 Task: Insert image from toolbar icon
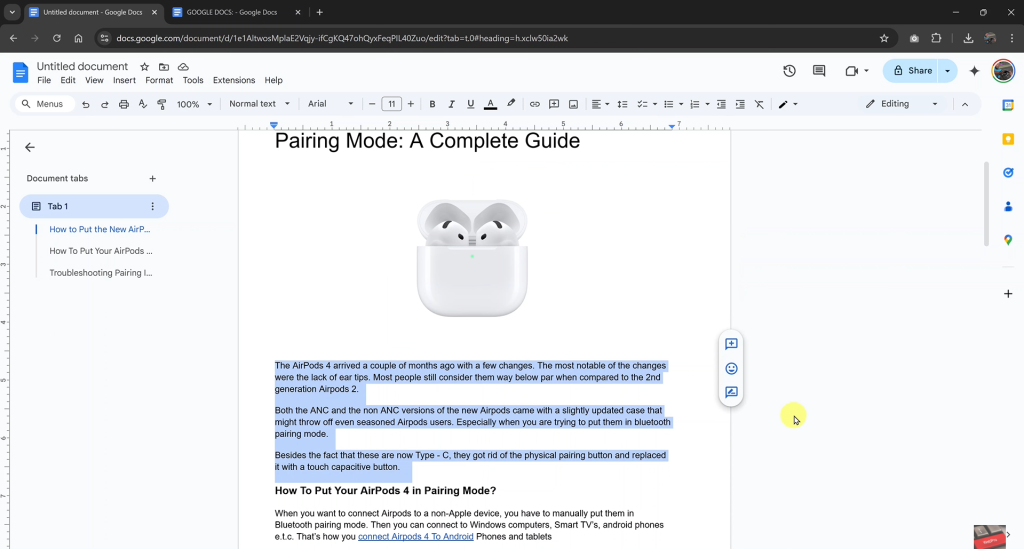point(573,104)
